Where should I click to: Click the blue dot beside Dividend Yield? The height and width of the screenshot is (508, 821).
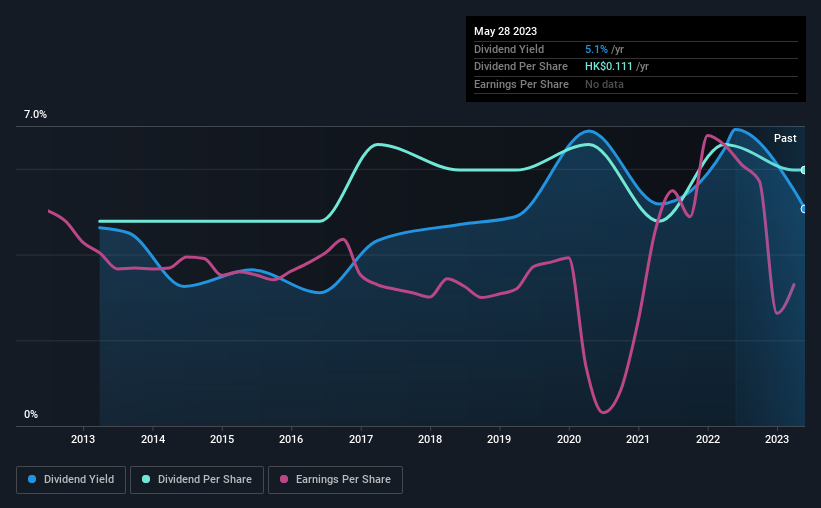(x=33, y=479)
